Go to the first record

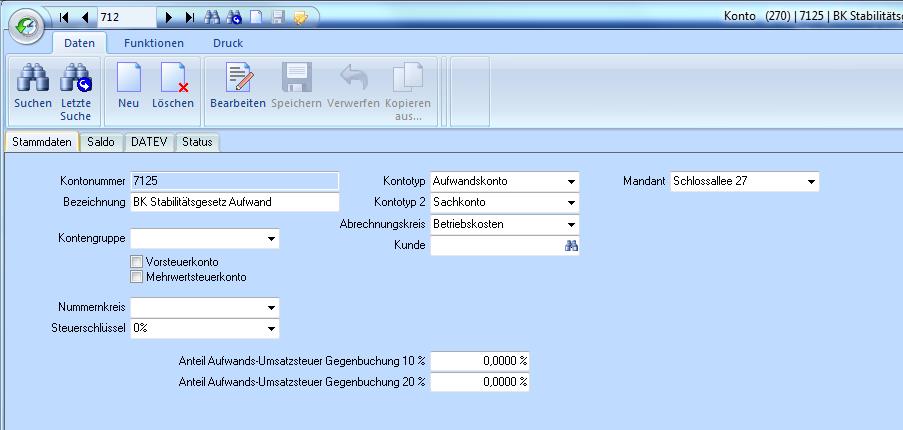click(x=66, y=17)
